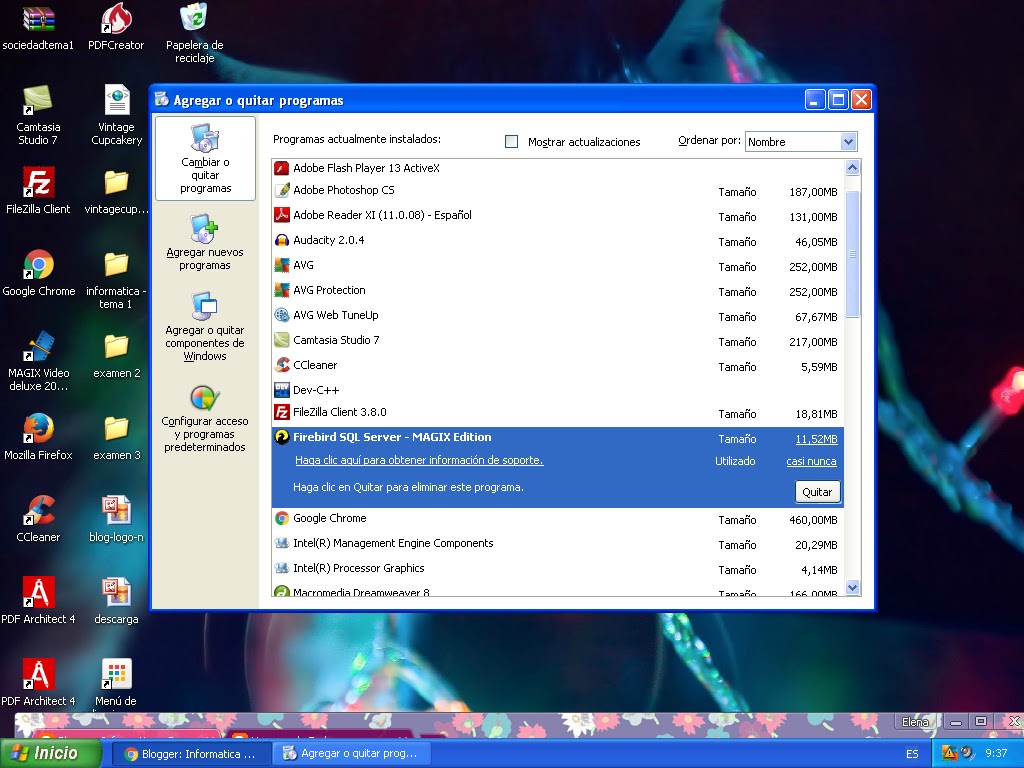Open the support information link for Firebird
The image size is (1024, 768).
pos(419,460)
